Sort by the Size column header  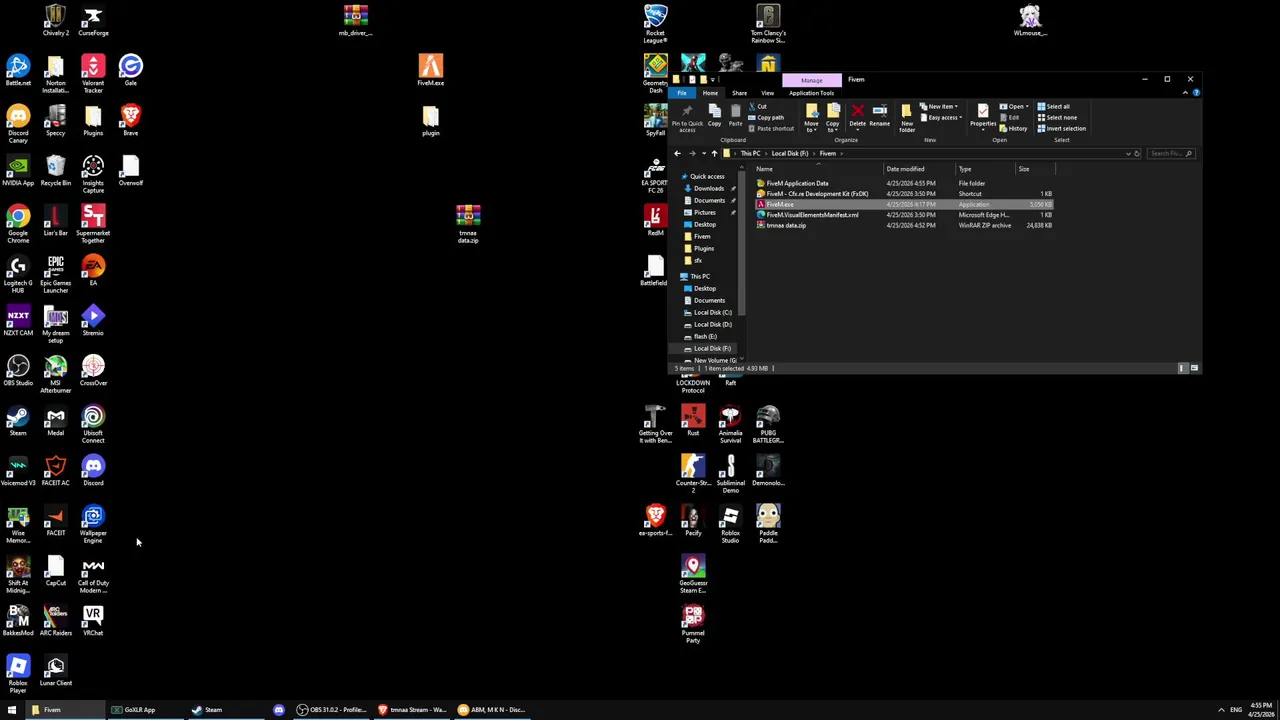click(1035, 169)
